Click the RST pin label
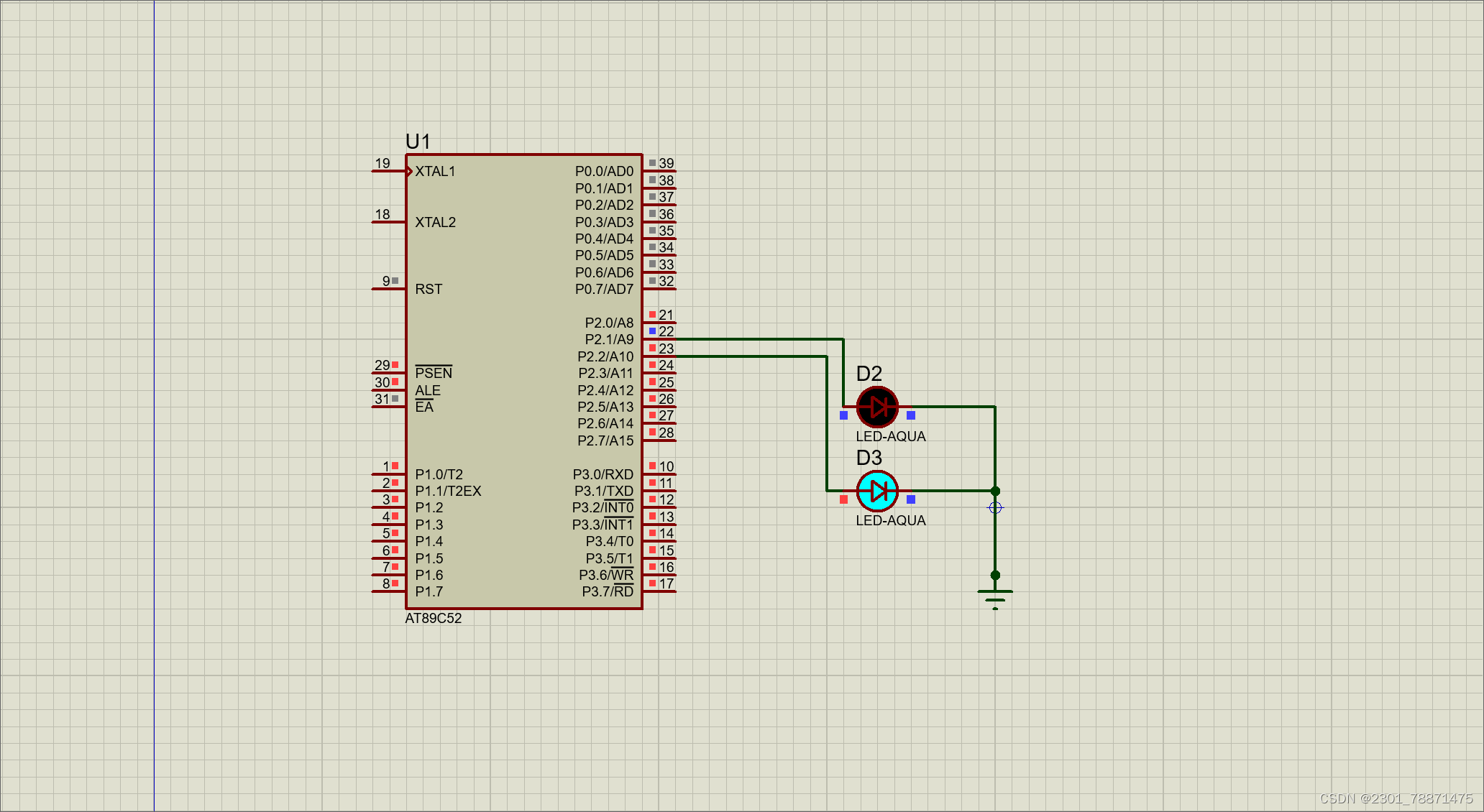This screenshot has height=812, width=1484. (429, 289)
